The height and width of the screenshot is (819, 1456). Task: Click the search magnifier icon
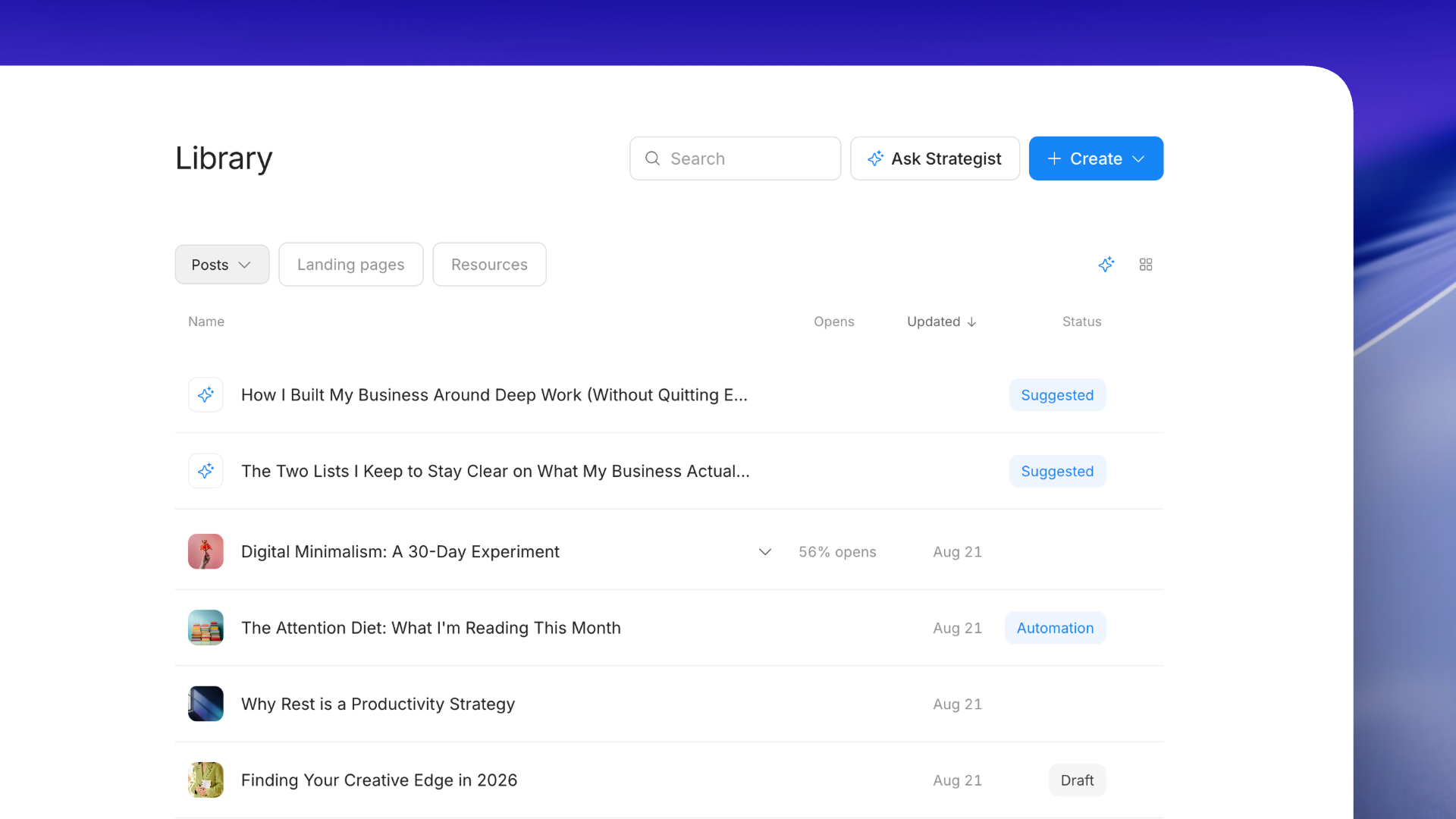tap(652, 158)
